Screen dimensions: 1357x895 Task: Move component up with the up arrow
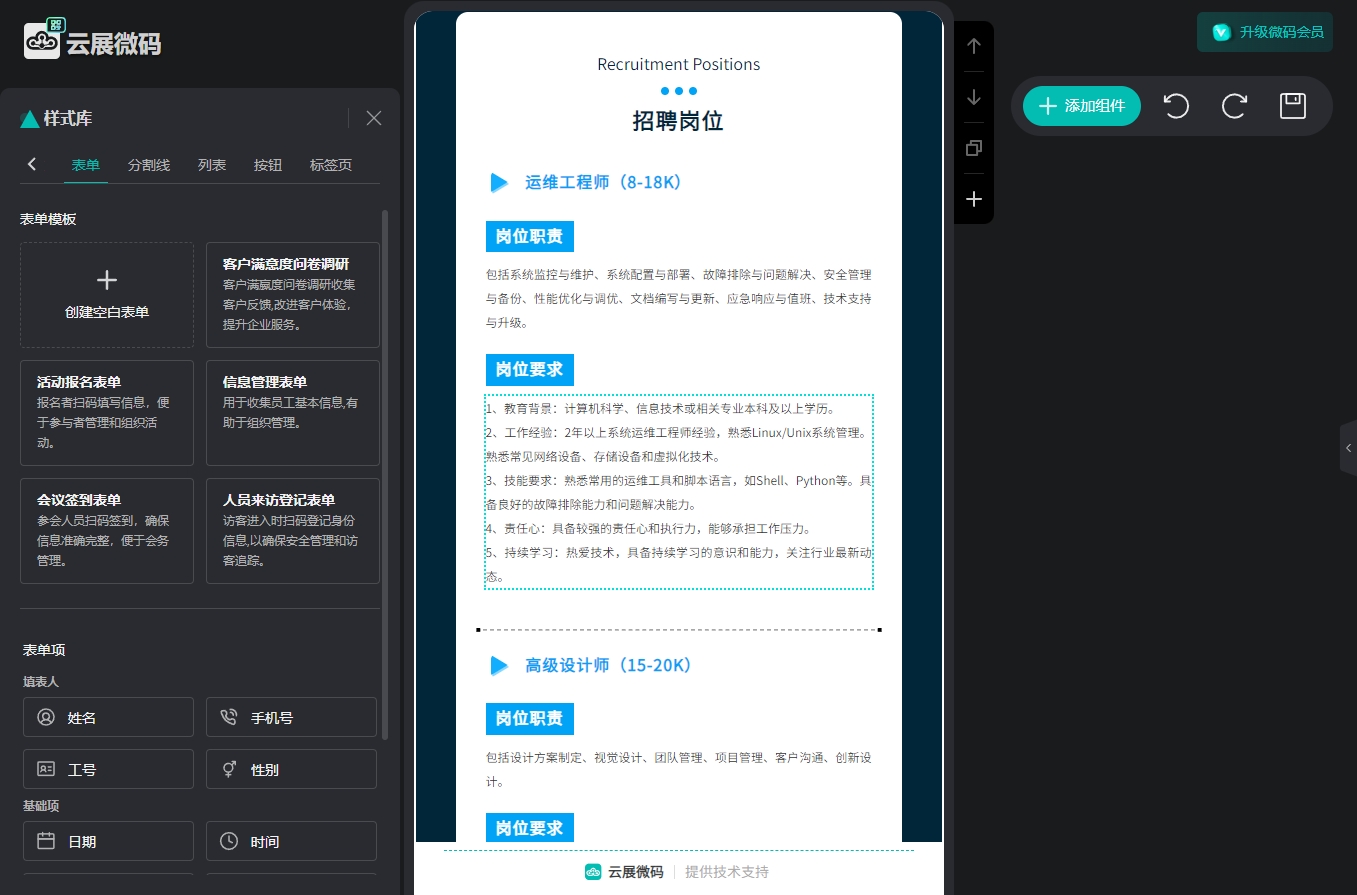pyautogui.click(x=974, y=46)
